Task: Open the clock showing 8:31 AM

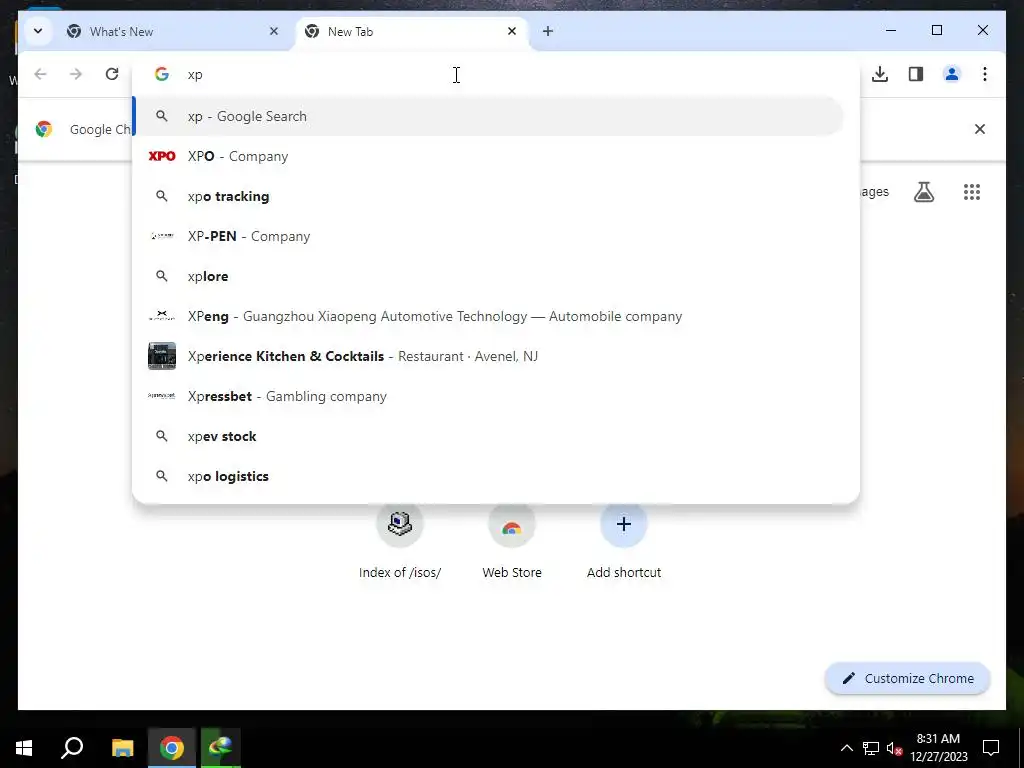Action: point(938,748)
